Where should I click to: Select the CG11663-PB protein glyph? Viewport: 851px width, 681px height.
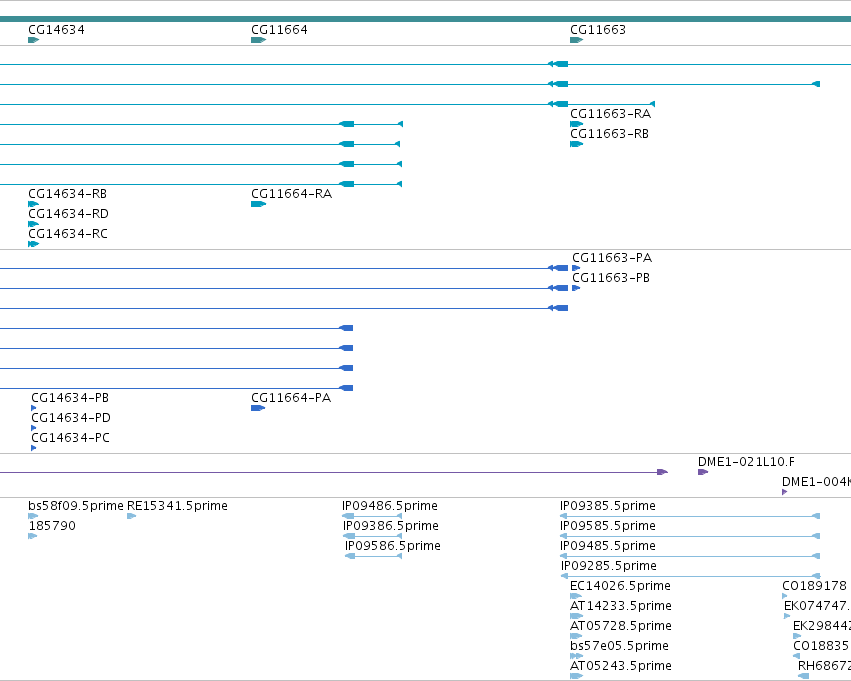coord(576,288)
